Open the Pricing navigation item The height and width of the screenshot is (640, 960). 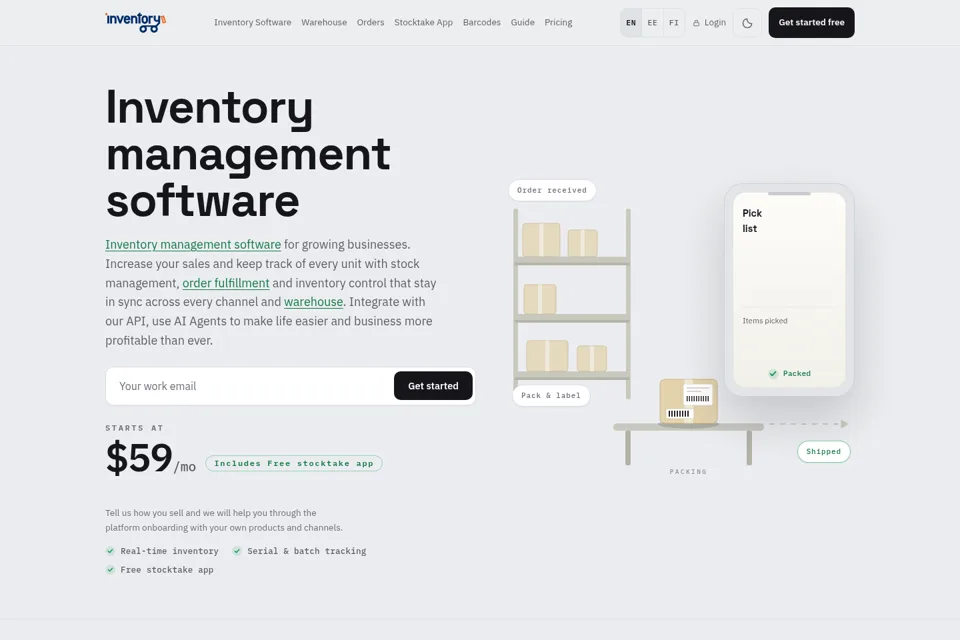[x=558, y=23]
